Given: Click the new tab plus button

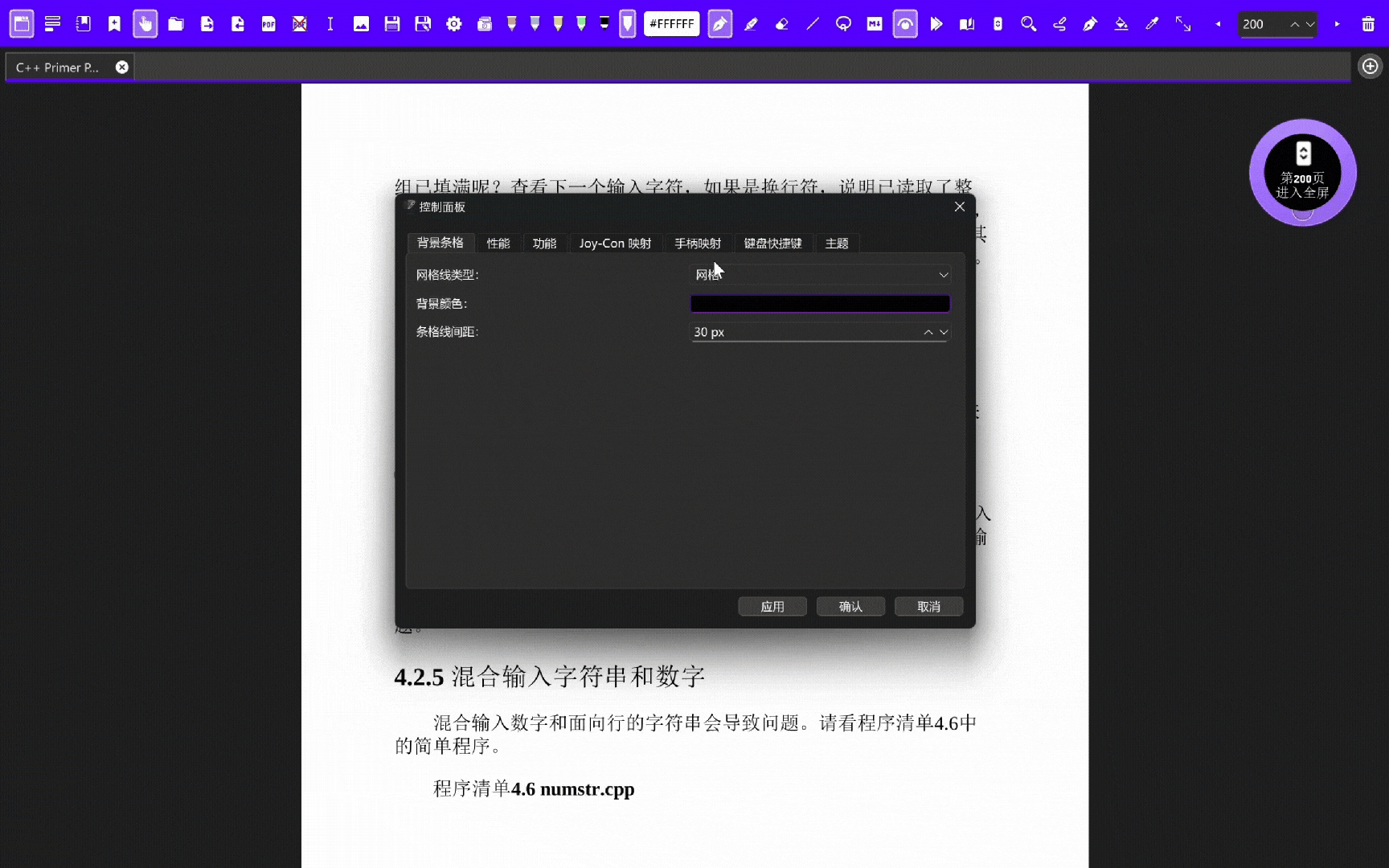Looking at the screenshot, I should click(x=1370, y=66).
